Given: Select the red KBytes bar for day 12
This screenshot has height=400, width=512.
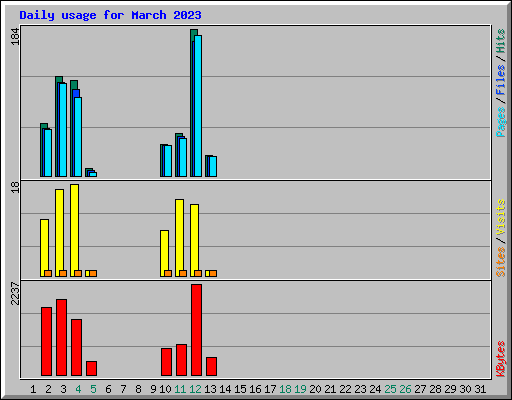Looking at the screenshot, I should (x=196, y=330).
